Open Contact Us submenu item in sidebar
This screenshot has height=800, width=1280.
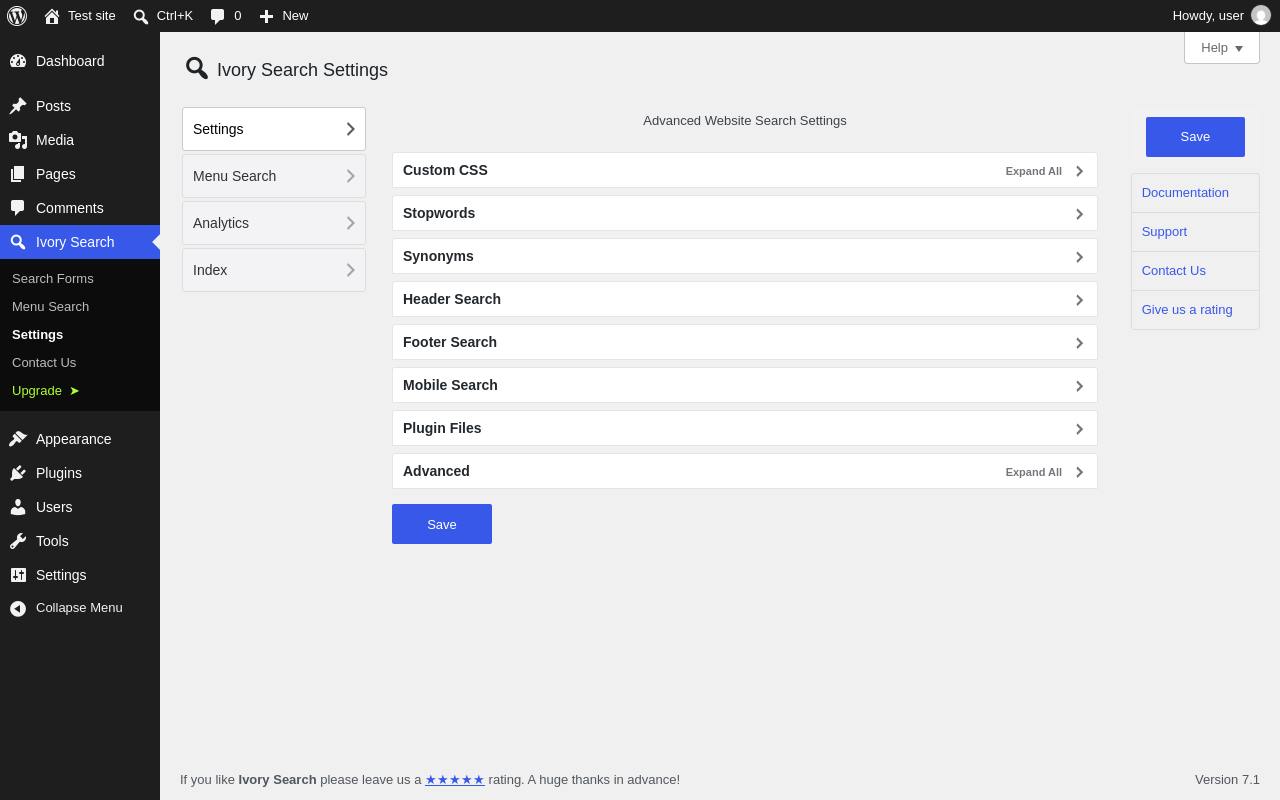(x=44, y=362)
